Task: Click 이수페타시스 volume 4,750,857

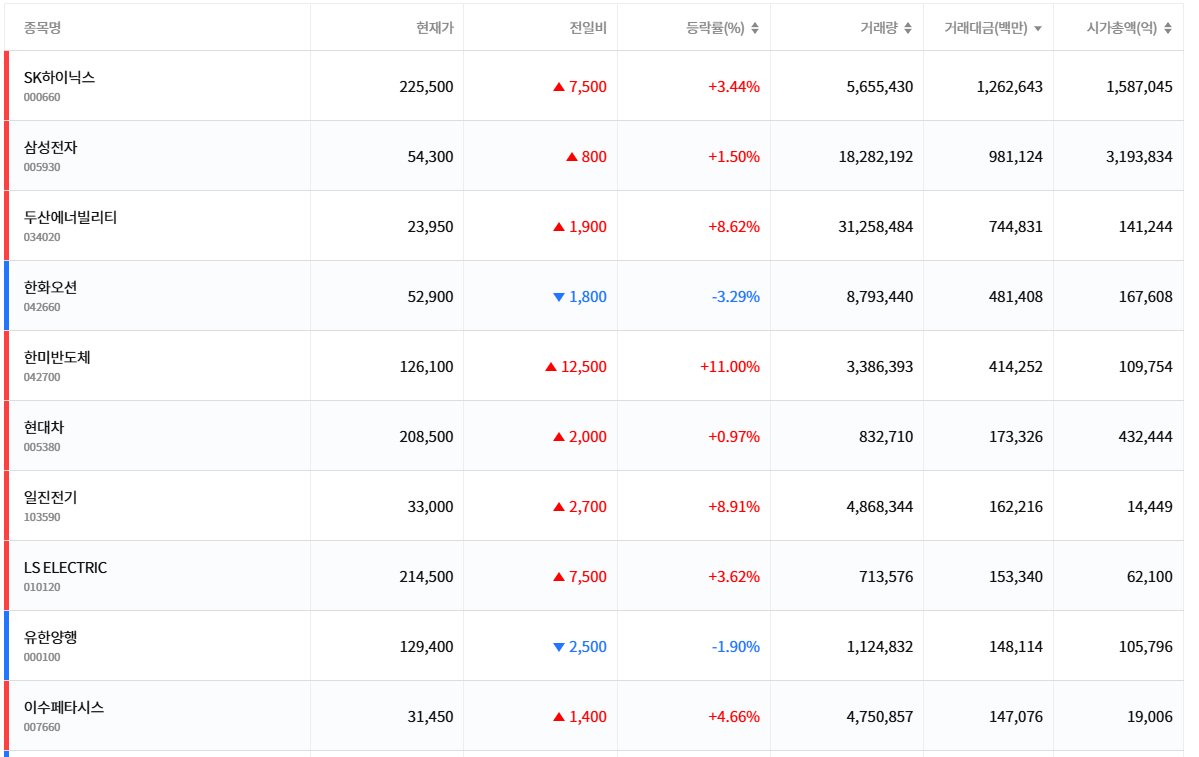Action: click(x=879, y=716)
